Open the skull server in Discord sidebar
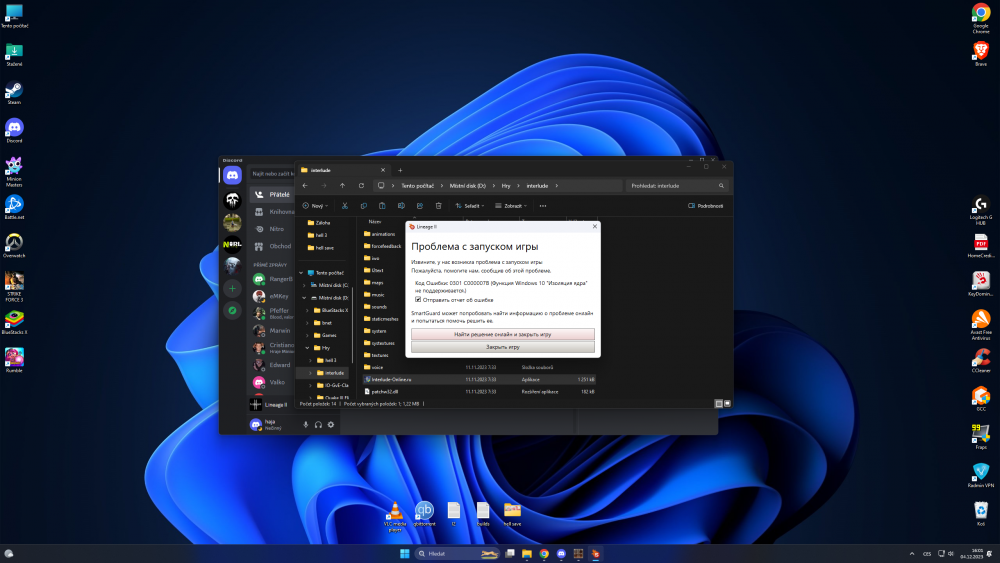This screenshot has height=563, width=1000. 232,200
